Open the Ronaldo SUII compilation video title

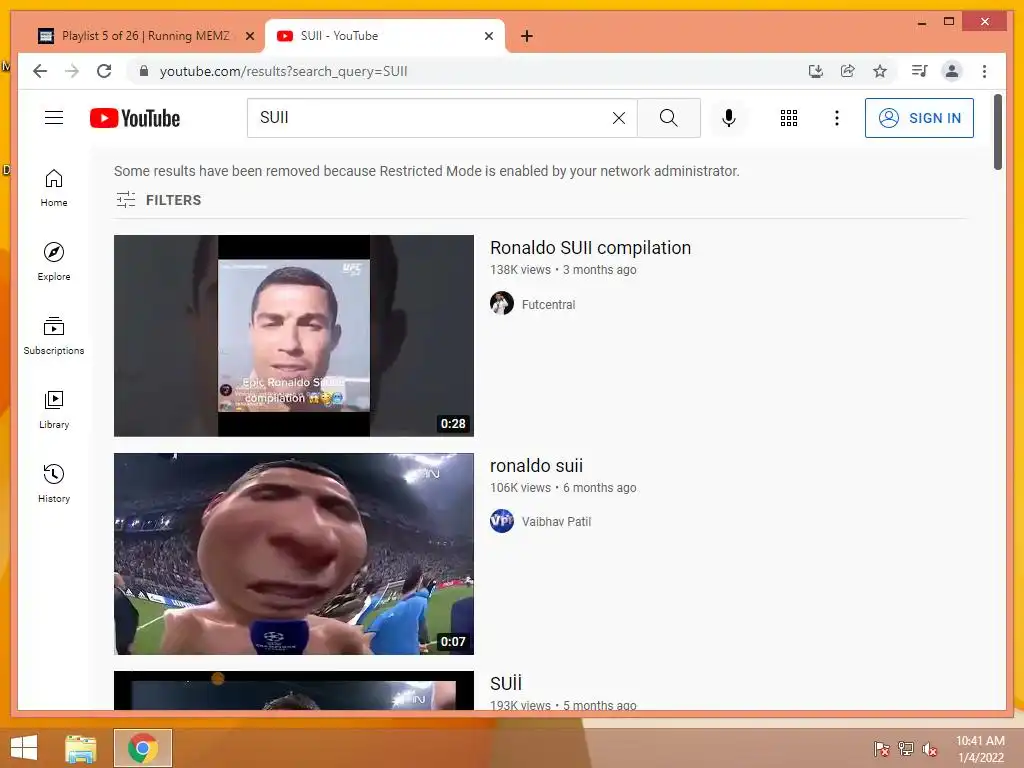click(x=590, y=248)
